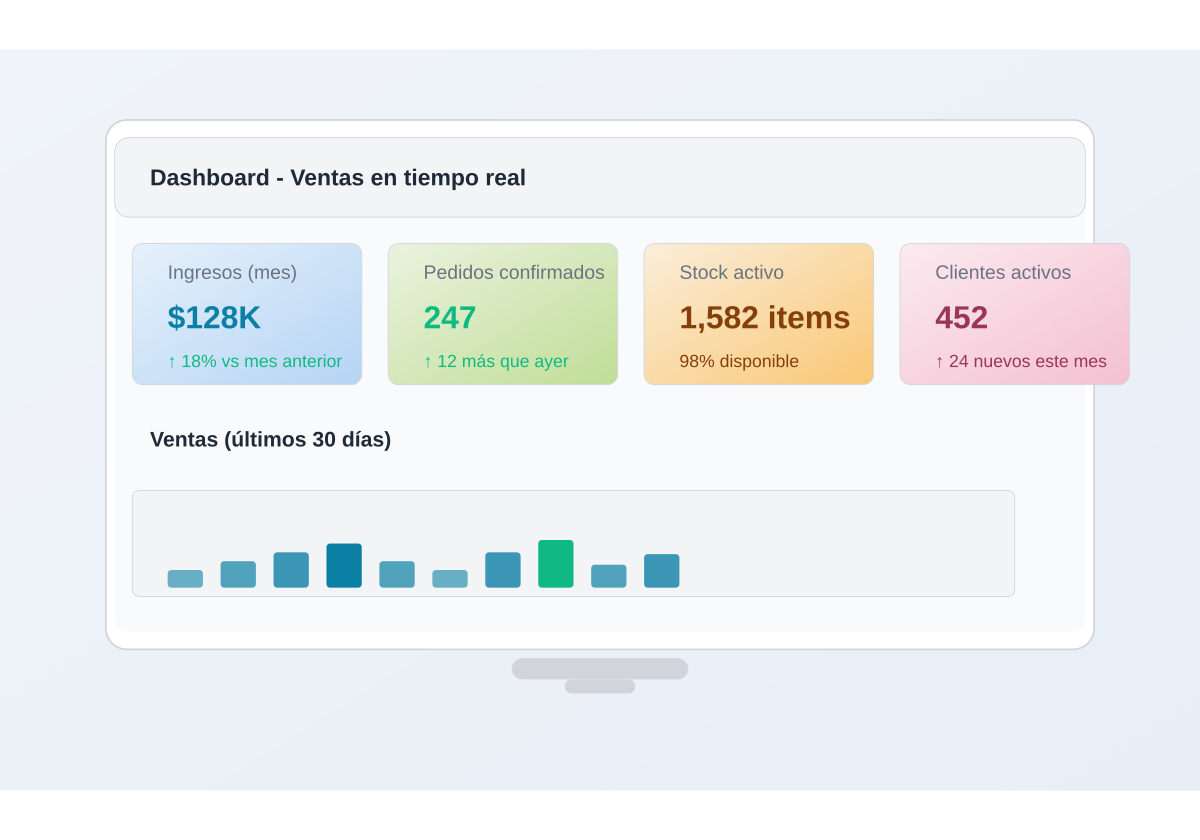
Task: Select the 98% disponible text
Action: (x=739, y=362)
